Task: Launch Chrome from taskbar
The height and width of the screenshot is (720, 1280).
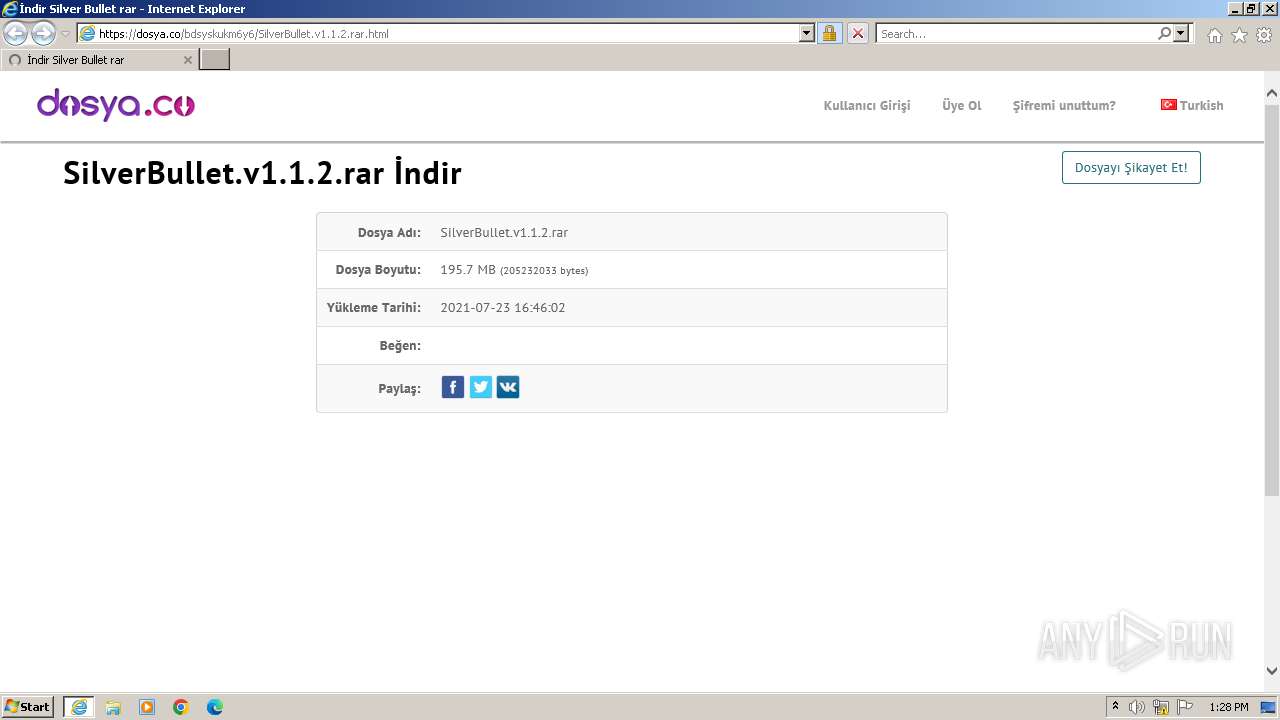Action: [181, 707]
